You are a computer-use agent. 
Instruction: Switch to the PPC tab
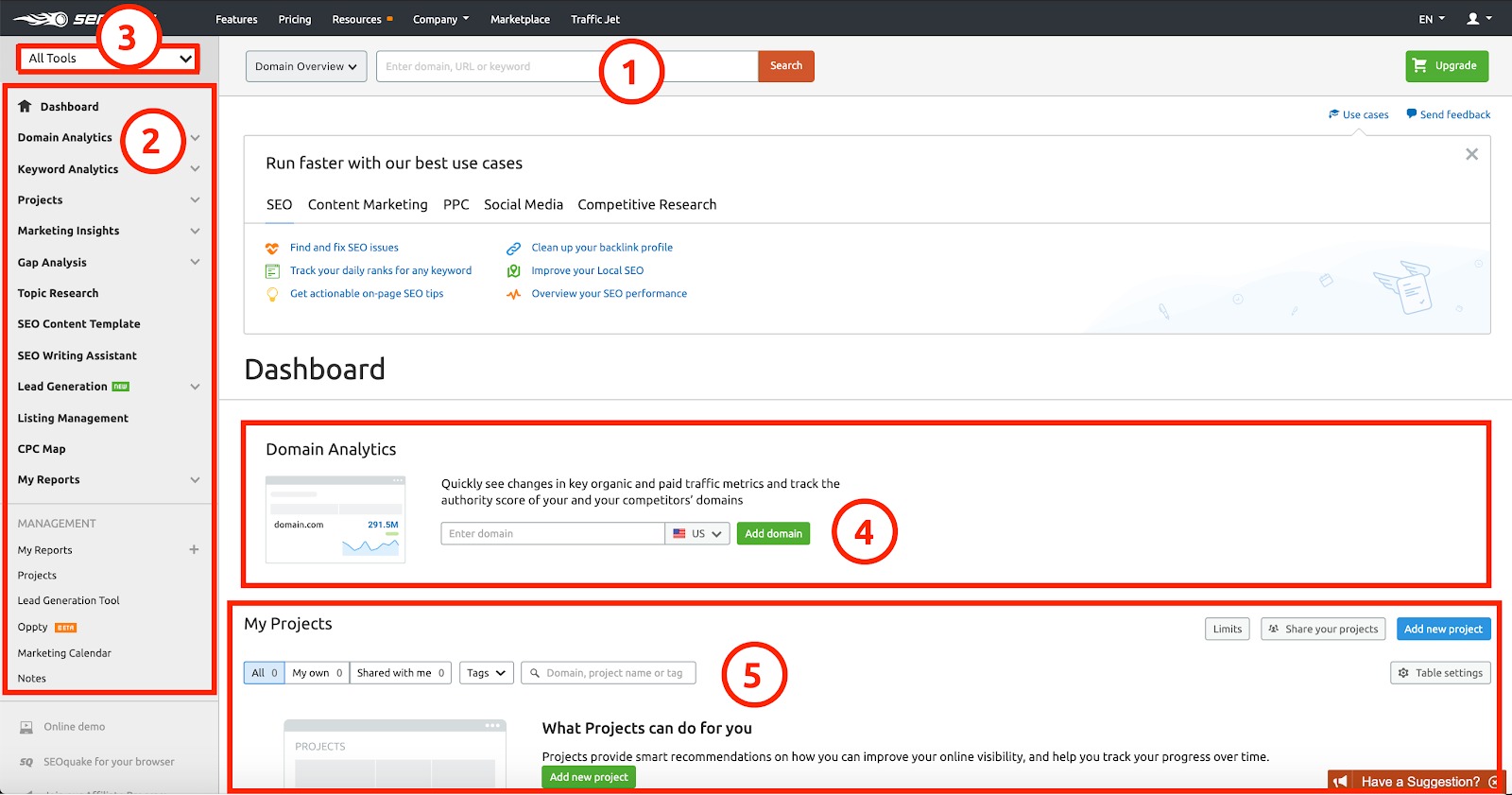pyautogui.click(x=456, y=204)
